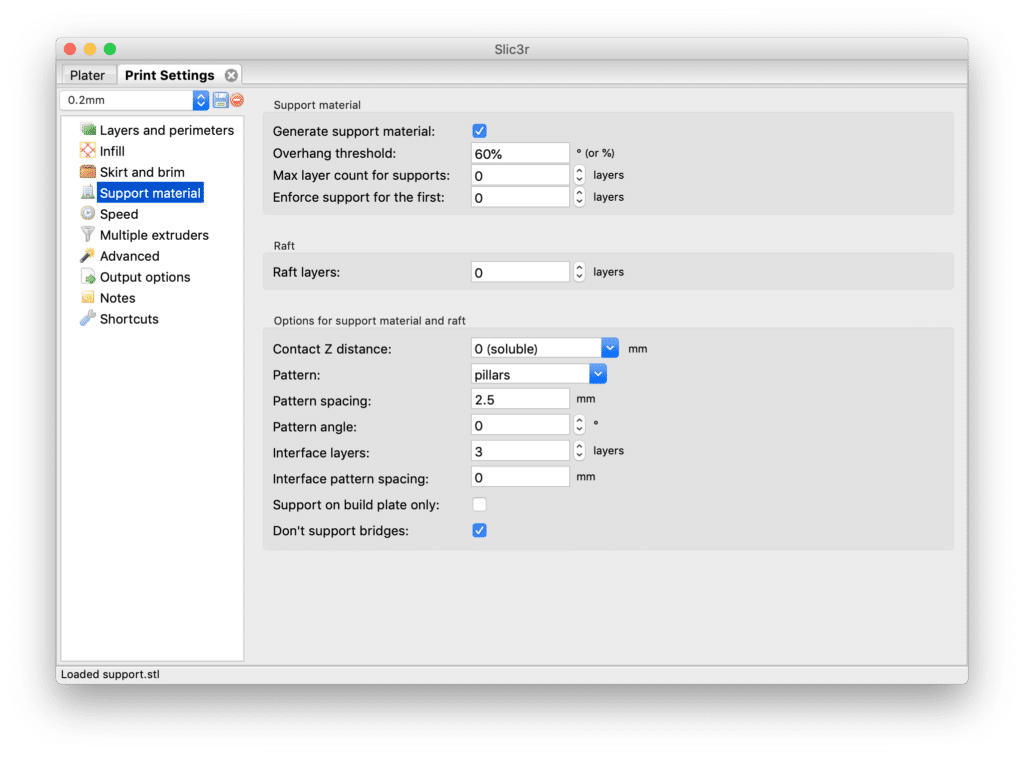Select the Skirt and brim icon
The width and height of the screenshot is (1024, 758).
88,172
